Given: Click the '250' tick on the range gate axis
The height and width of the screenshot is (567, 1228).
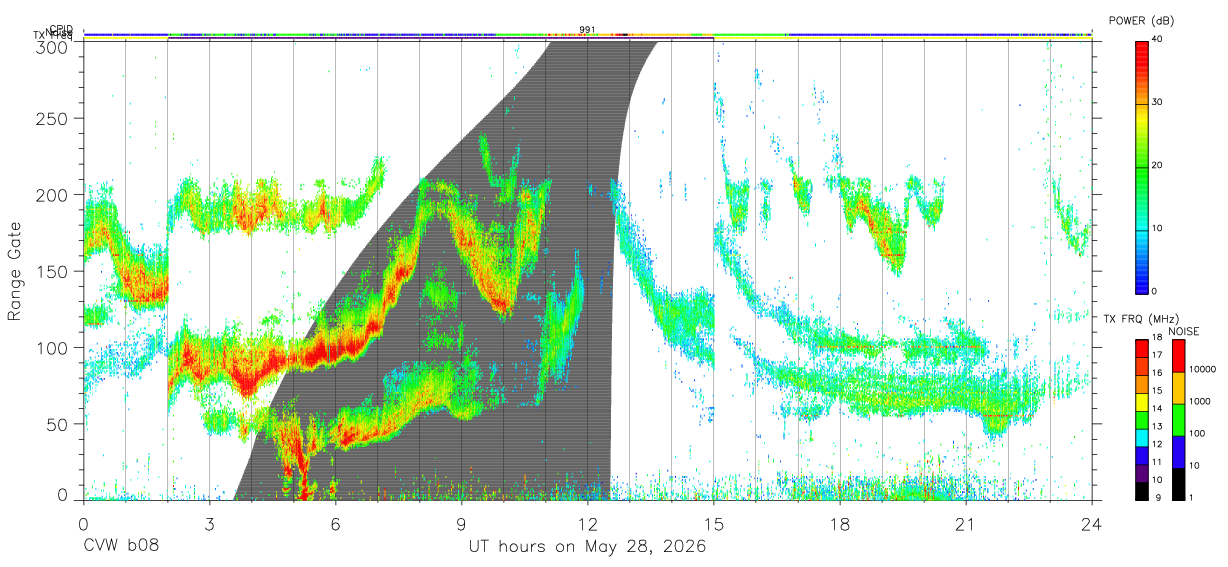Looking at the screenshot, I should point(53,119).
